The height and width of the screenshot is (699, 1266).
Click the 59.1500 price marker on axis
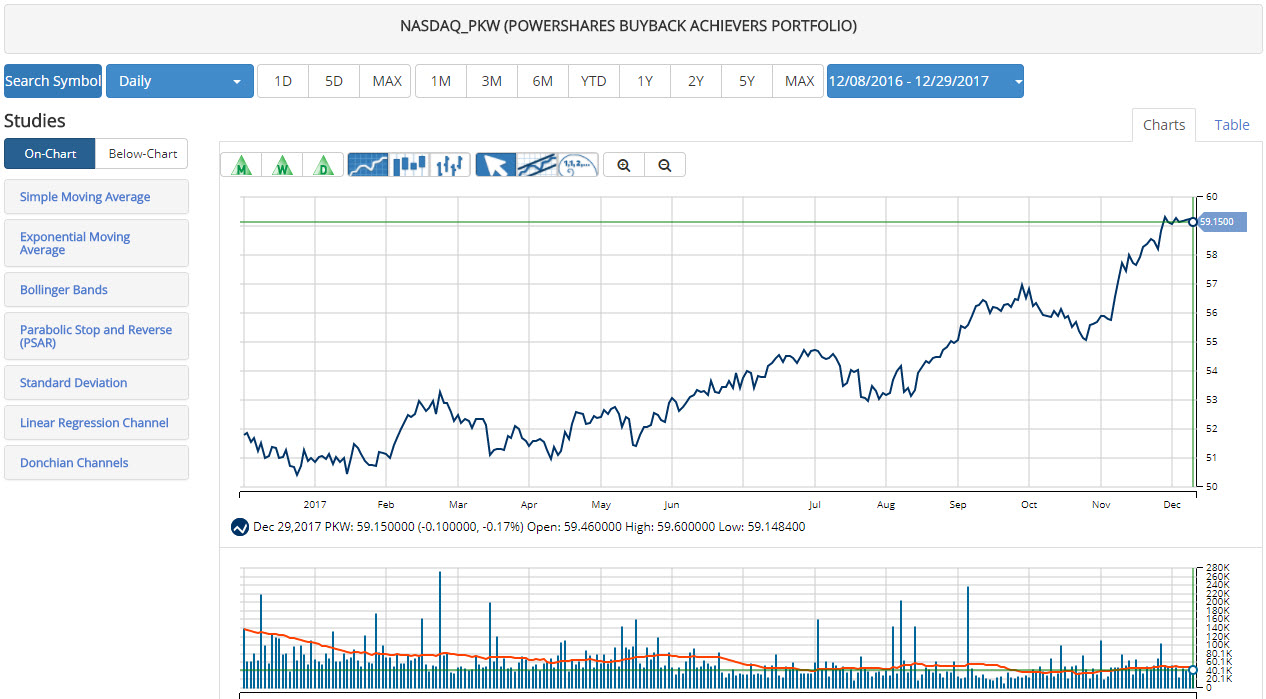(x=1219, y=222)
